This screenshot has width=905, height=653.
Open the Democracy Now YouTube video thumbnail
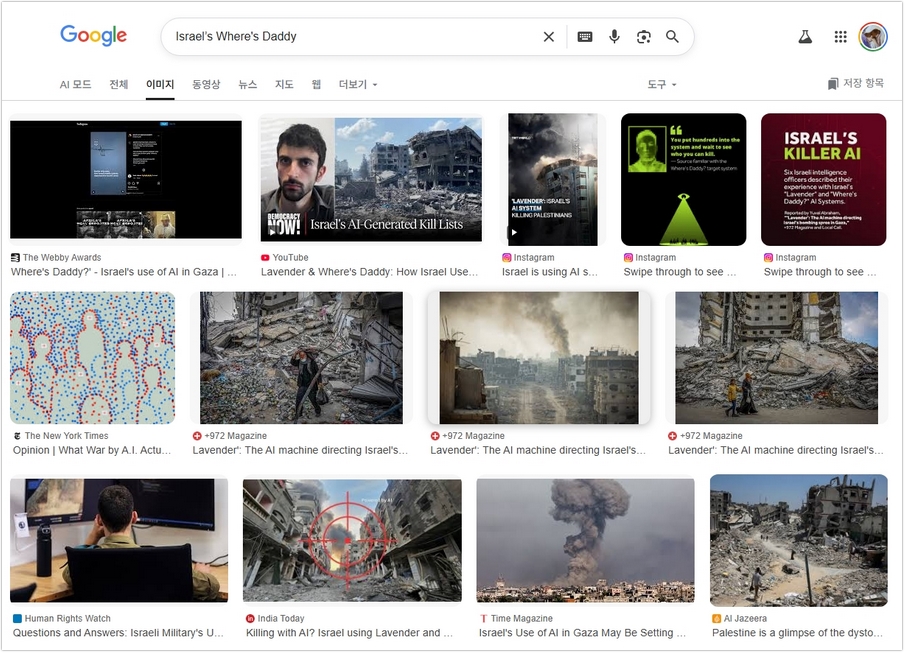(x=371, y=180)
